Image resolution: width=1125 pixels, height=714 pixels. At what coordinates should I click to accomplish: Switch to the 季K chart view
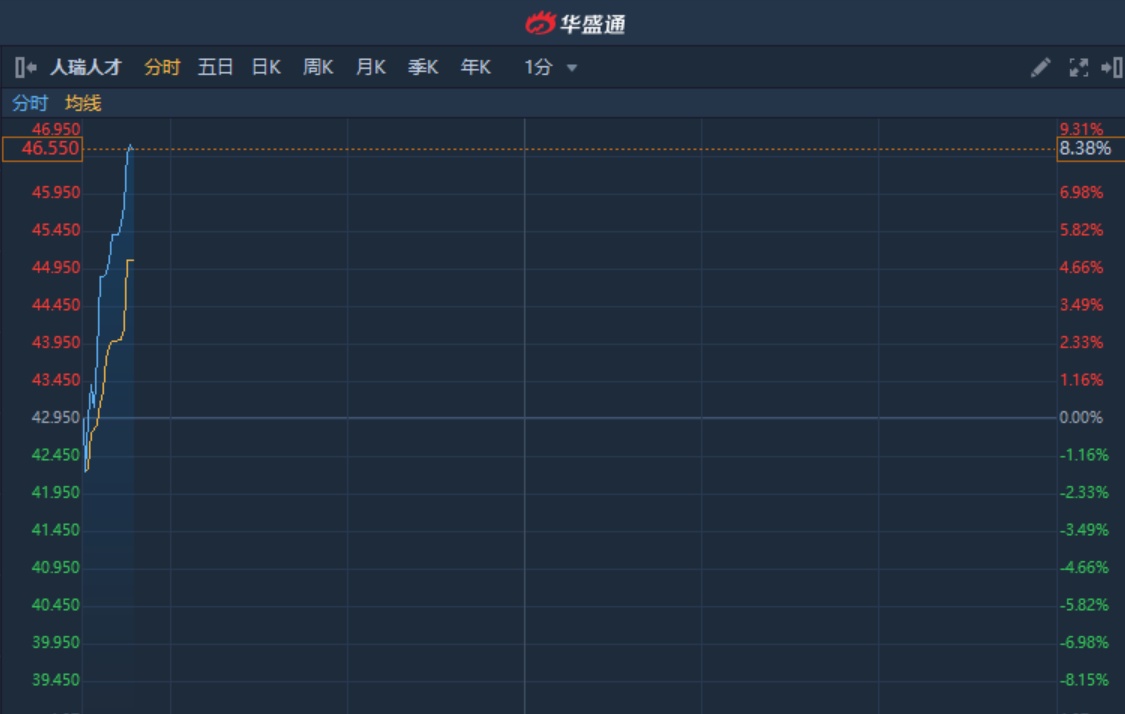point(423,67)
